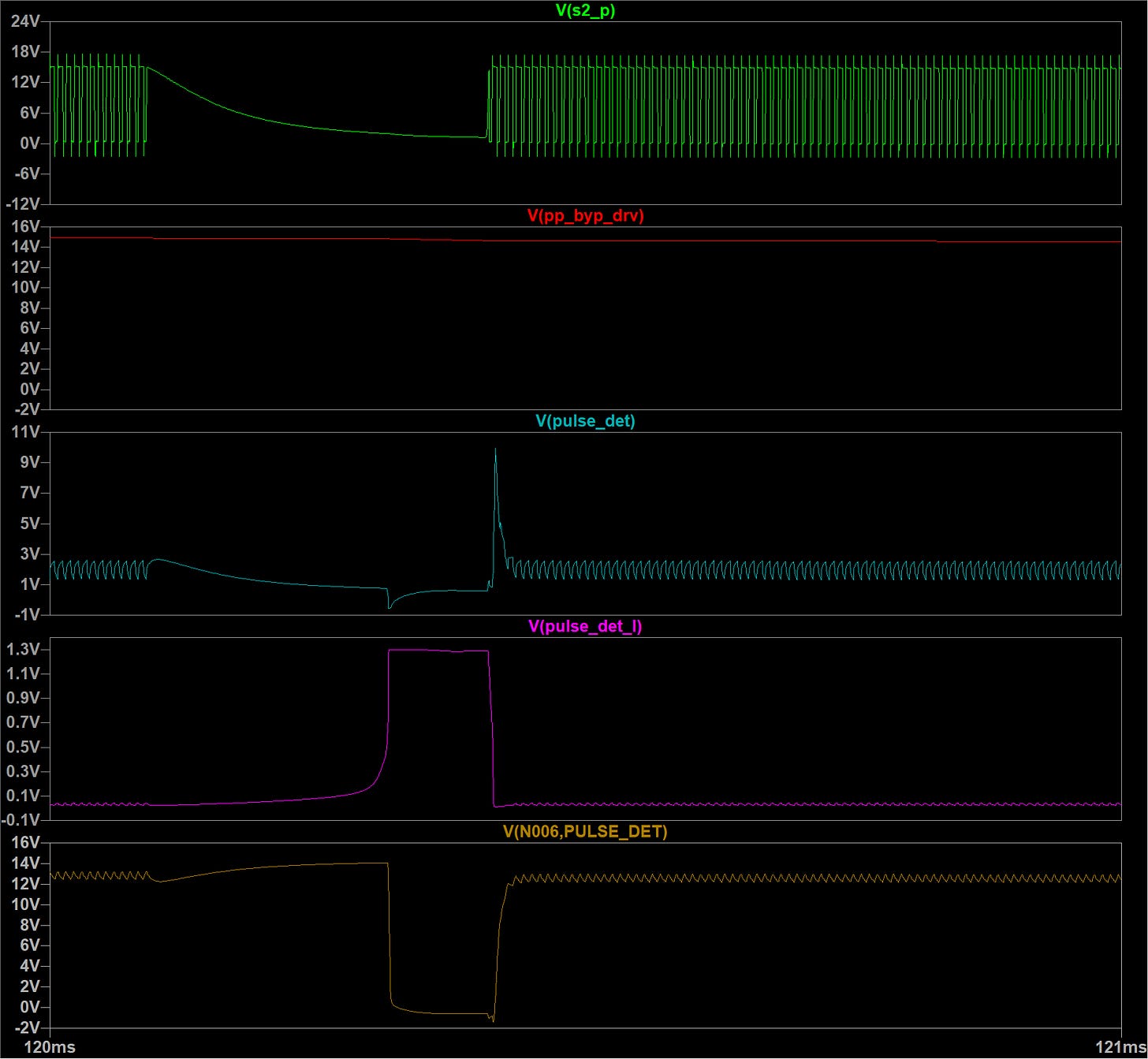This screenshot has width=1148, height=1059.
Task: Click the 1.1V label on V(pulse_det_l) axis
Action: 23,673
